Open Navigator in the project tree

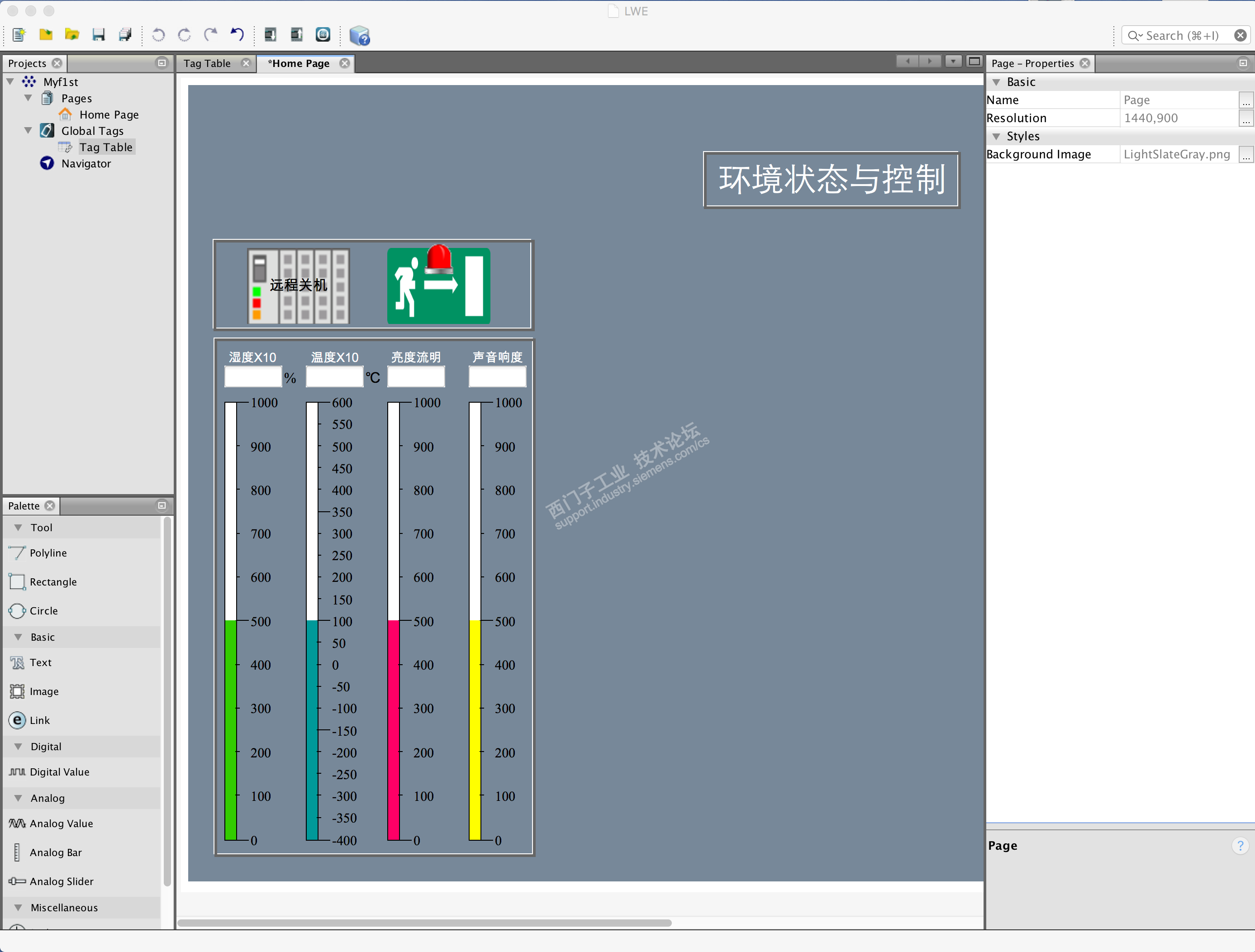(x=86, y=163)
